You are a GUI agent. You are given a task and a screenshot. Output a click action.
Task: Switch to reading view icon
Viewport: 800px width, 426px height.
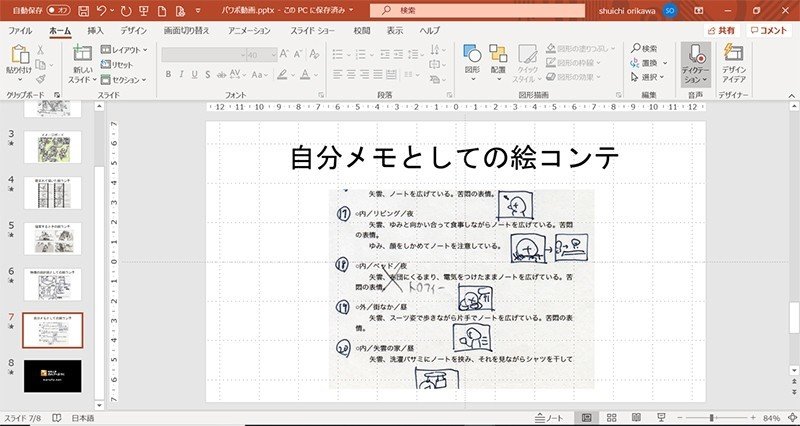[x=636, y=418]
